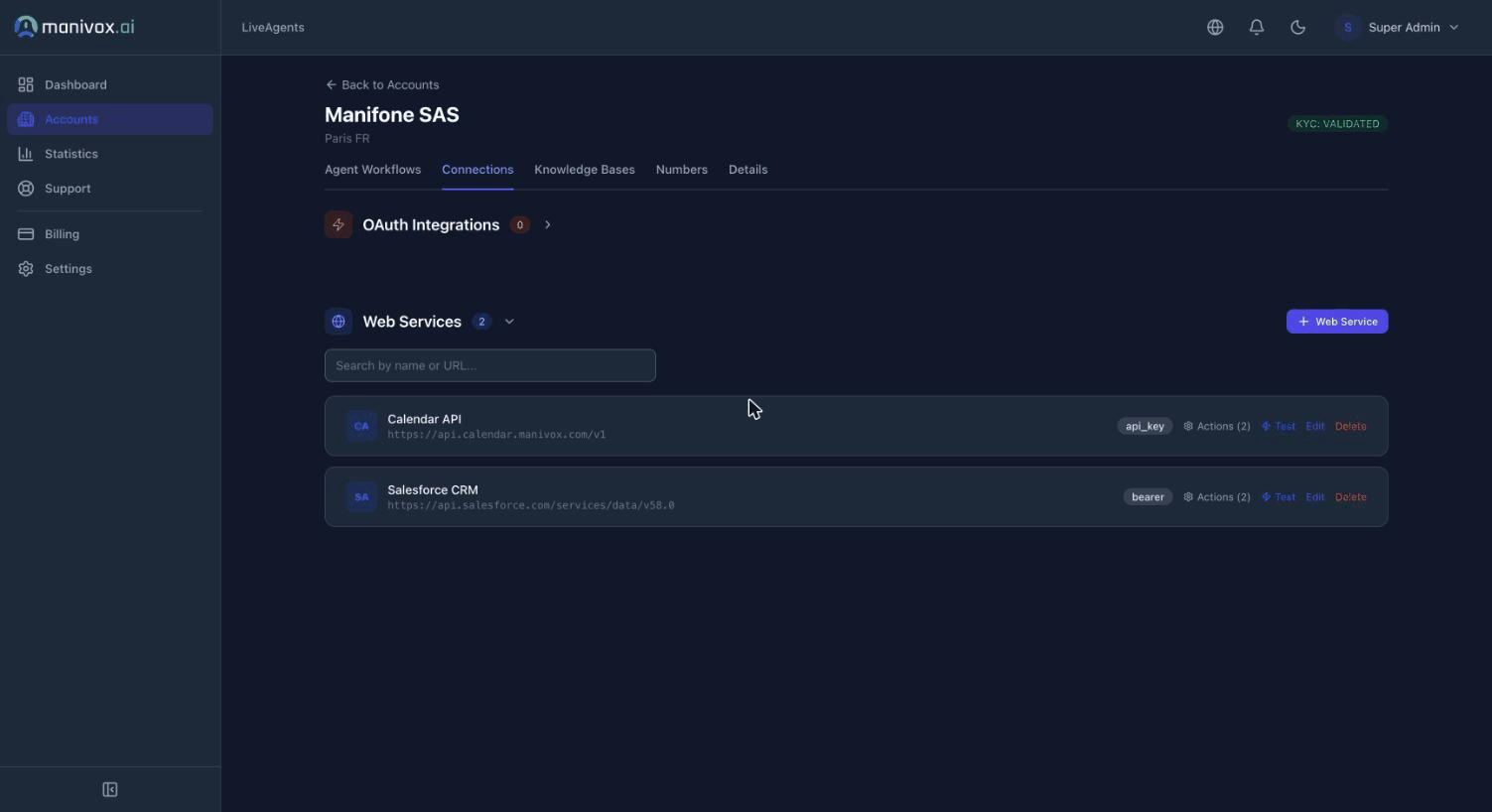Edit the Salesforce CRM web service

point(1315,497)
